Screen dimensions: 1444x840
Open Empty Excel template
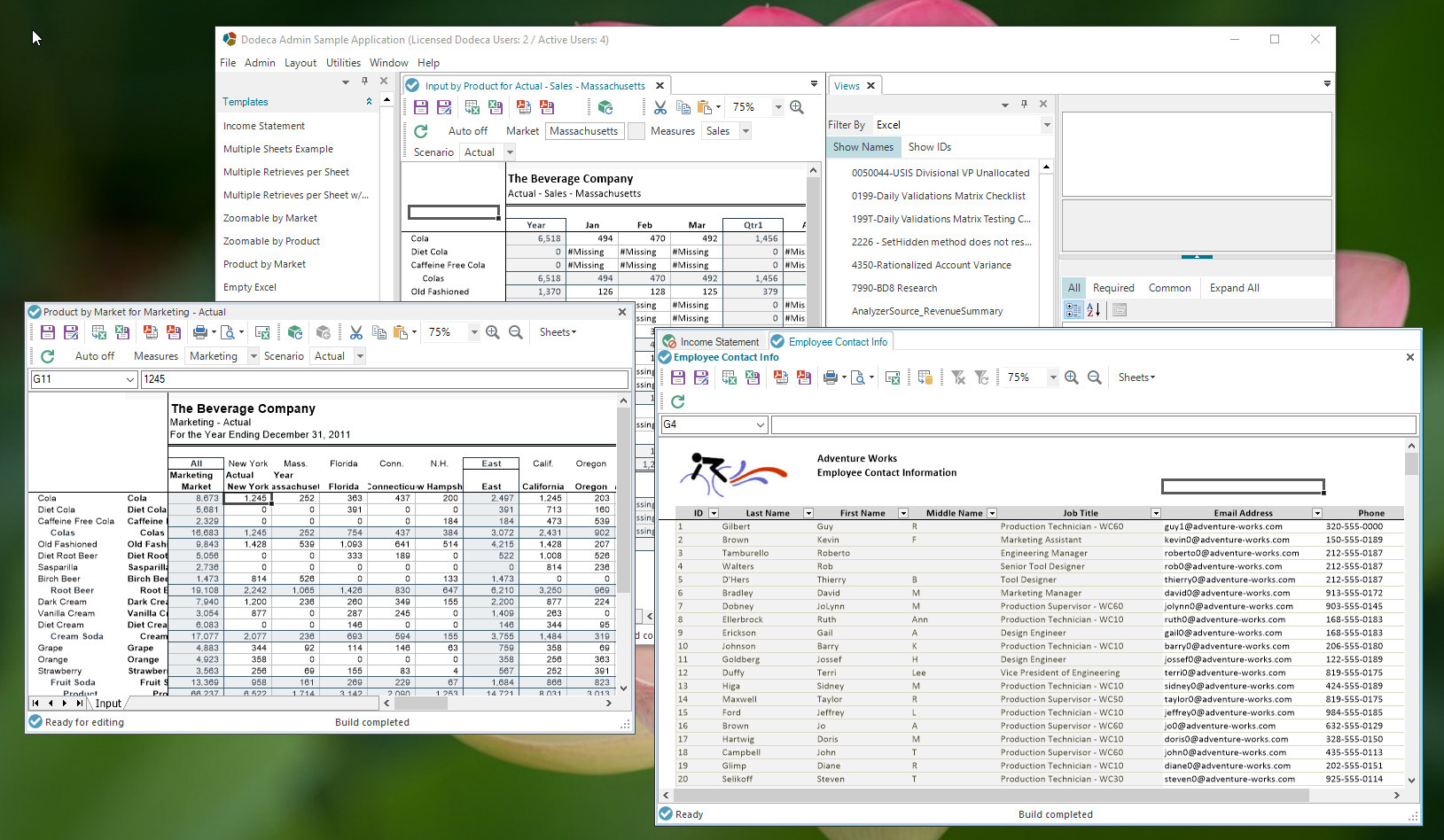(250, 287)
